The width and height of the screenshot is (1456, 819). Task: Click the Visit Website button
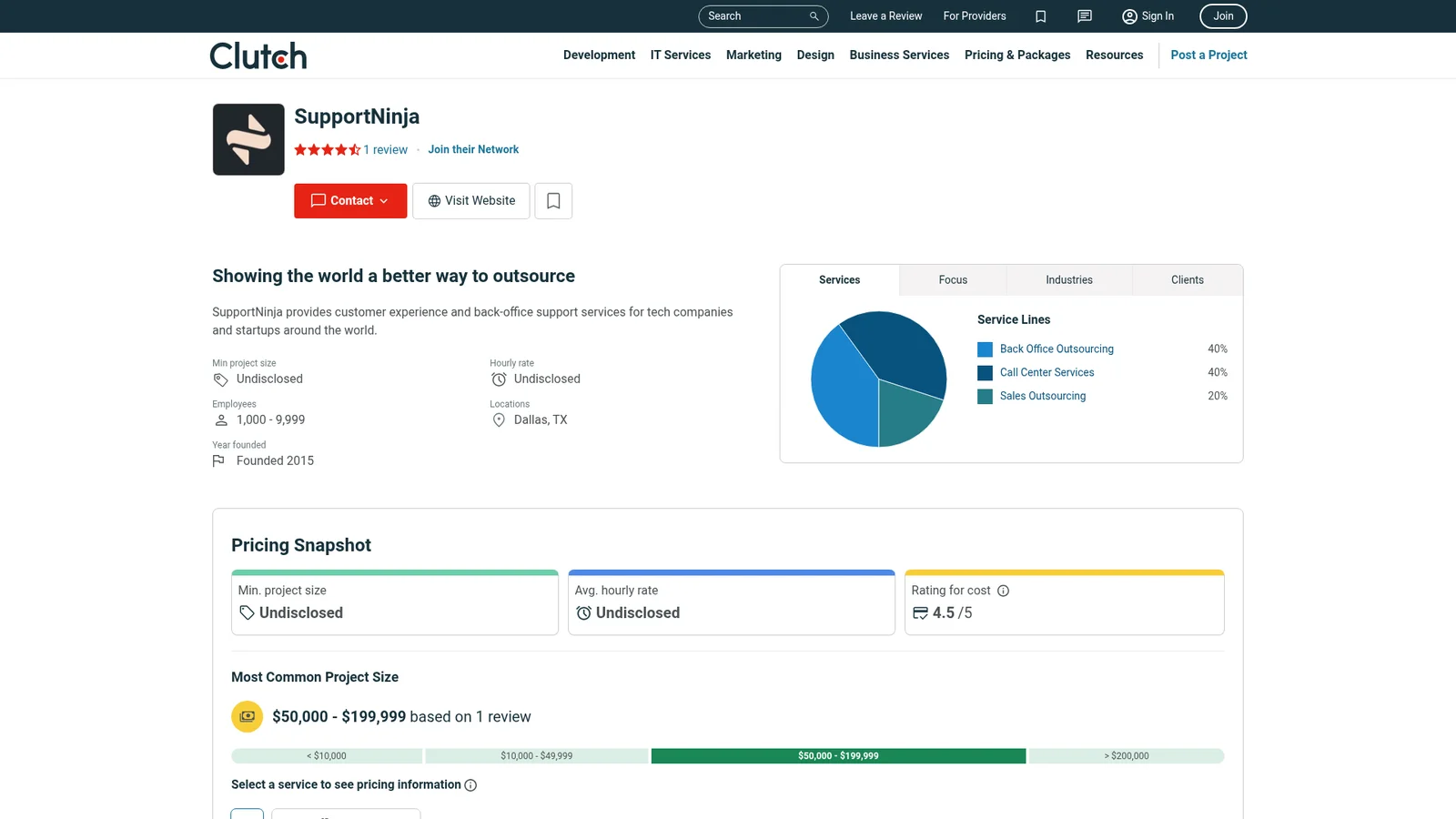pos(471,201)
